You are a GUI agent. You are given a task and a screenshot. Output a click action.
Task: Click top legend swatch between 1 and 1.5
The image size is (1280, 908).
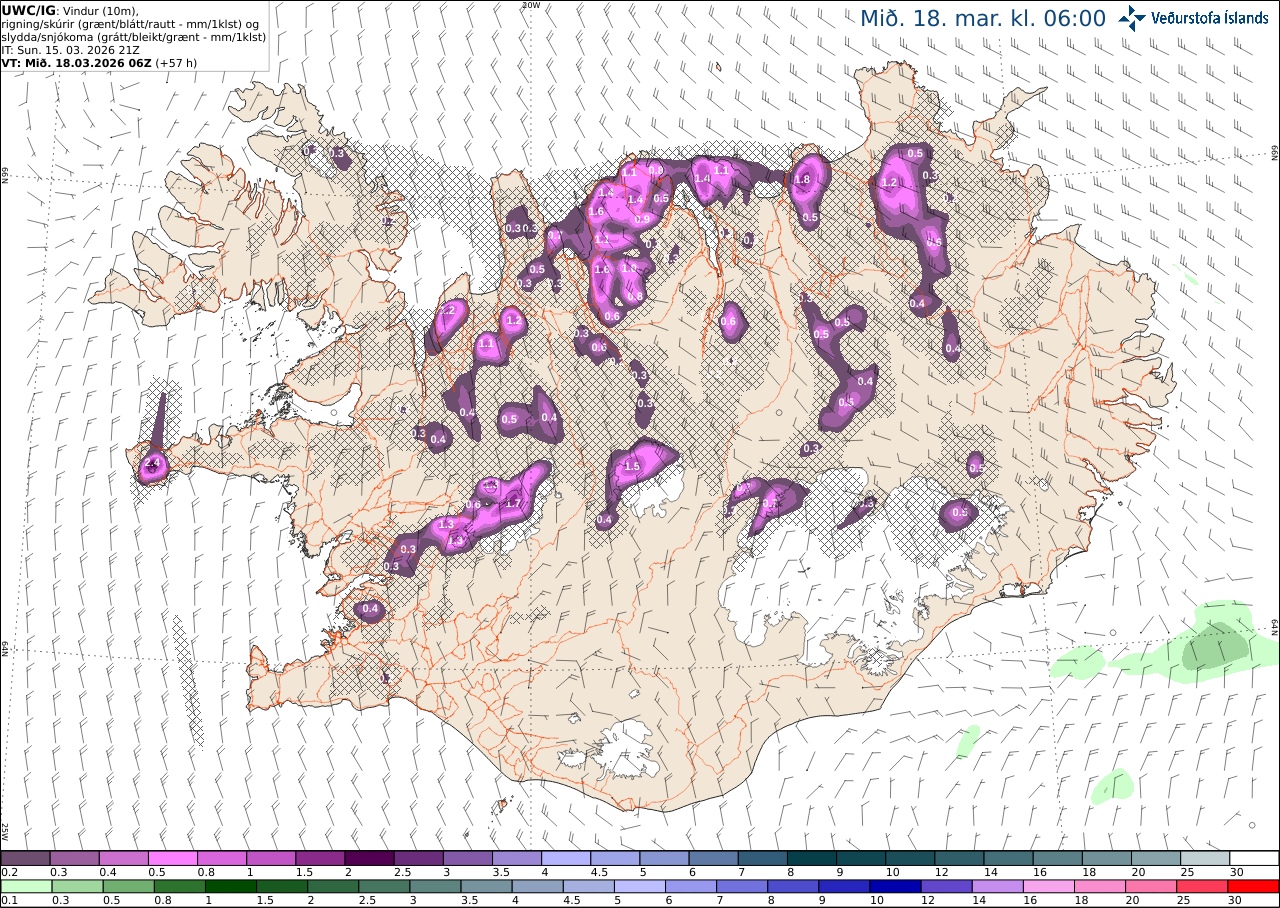click(x=271, y=858)
